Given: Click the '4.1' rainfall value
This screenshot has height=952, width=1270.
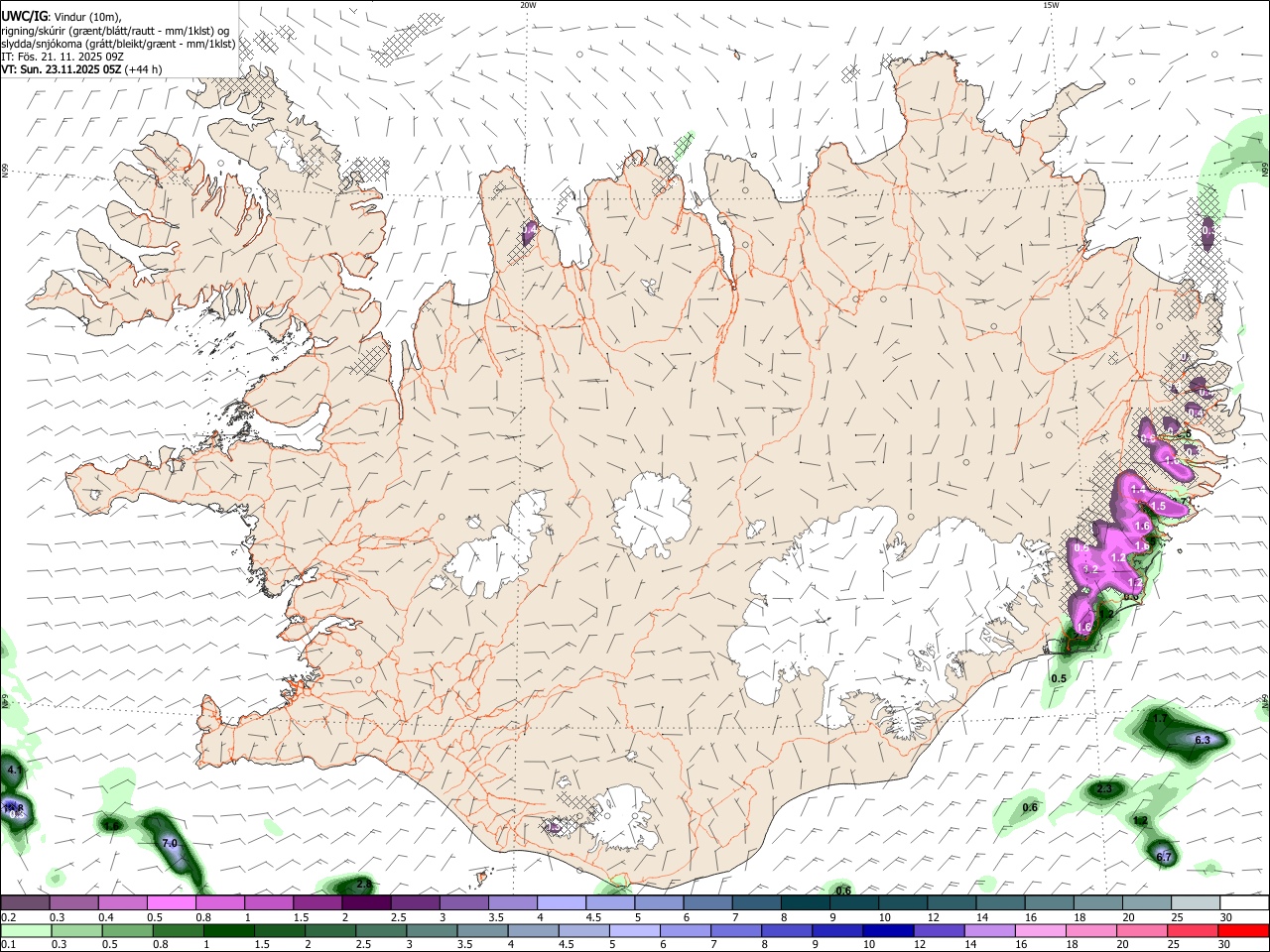Looking at the screenshot, I should pos(14,770).
